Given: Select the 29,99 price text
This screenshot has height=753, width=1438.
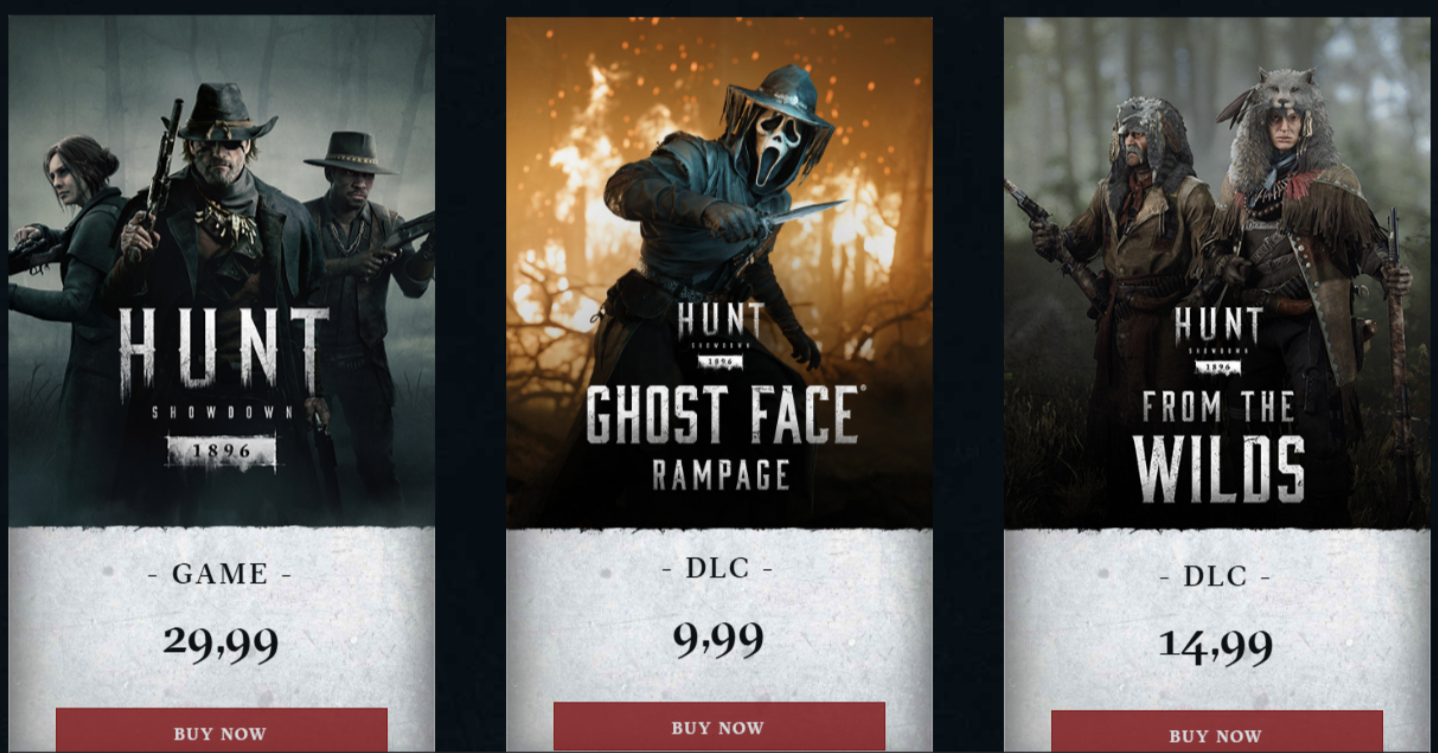Looking at the screenshot, I should (x=221, y=643).
